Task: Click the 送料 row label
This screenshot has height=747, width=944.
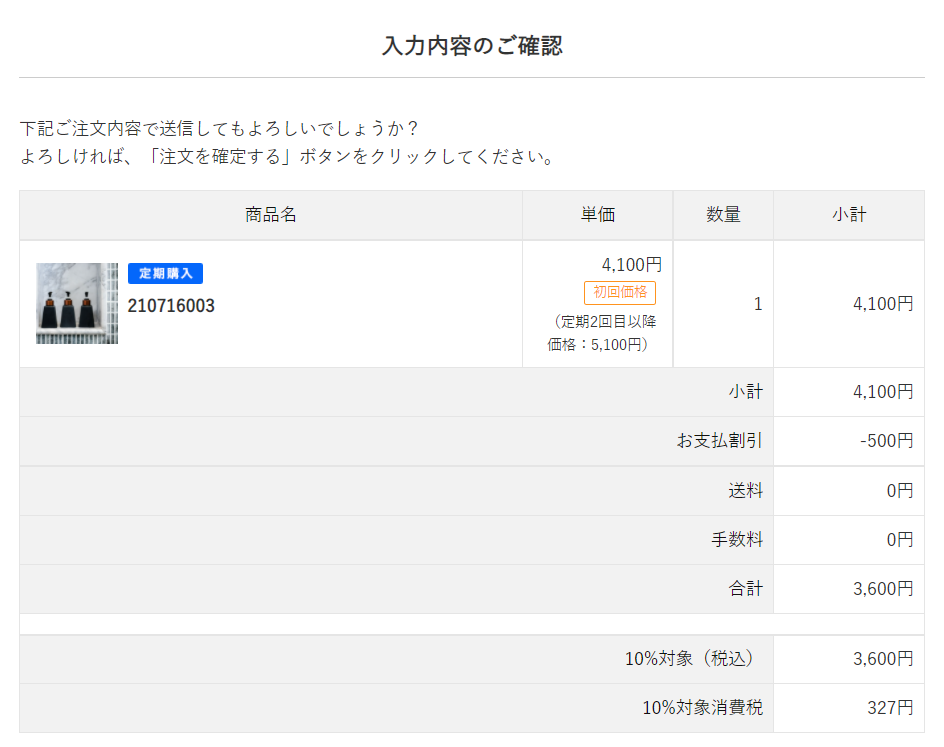Action: (745, 491)
